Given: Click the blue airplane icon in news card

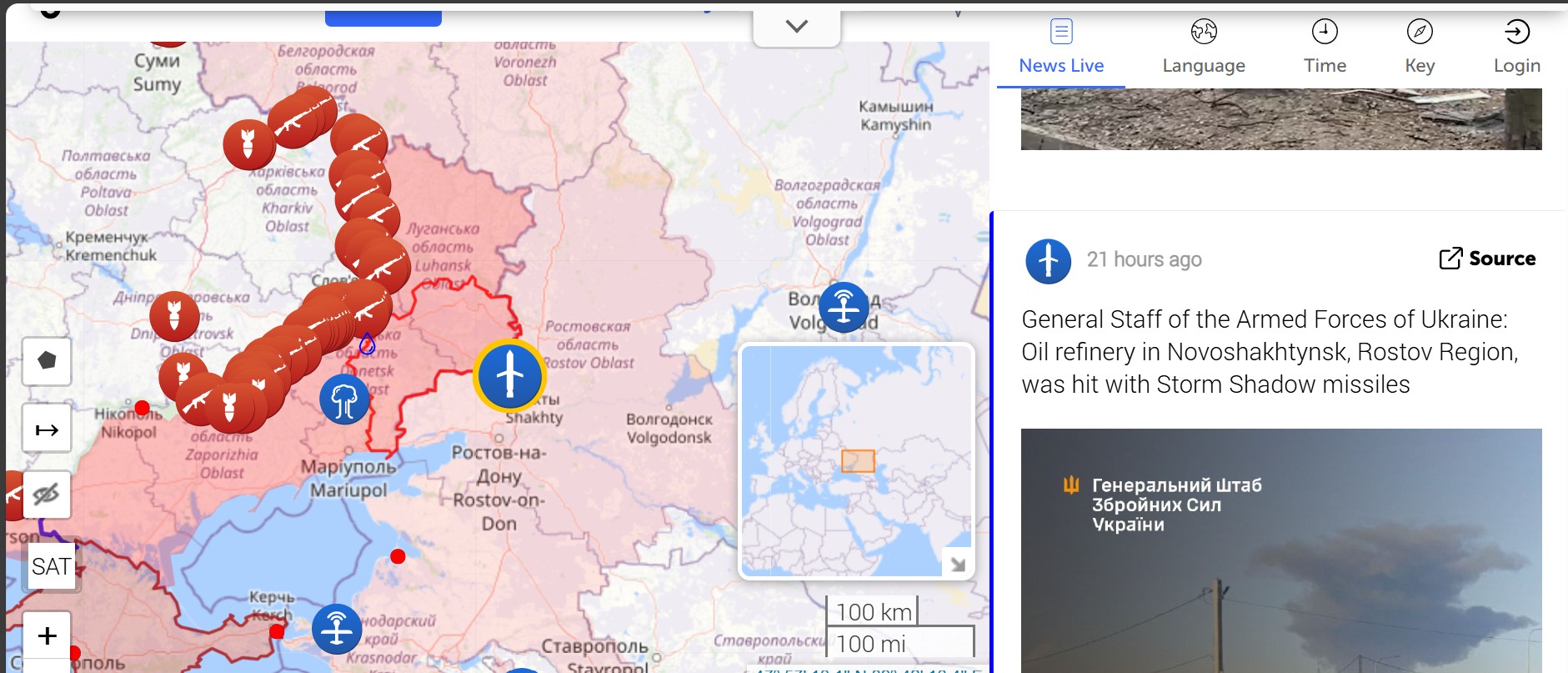Looking at the screenshot, I should point(1048,261).
